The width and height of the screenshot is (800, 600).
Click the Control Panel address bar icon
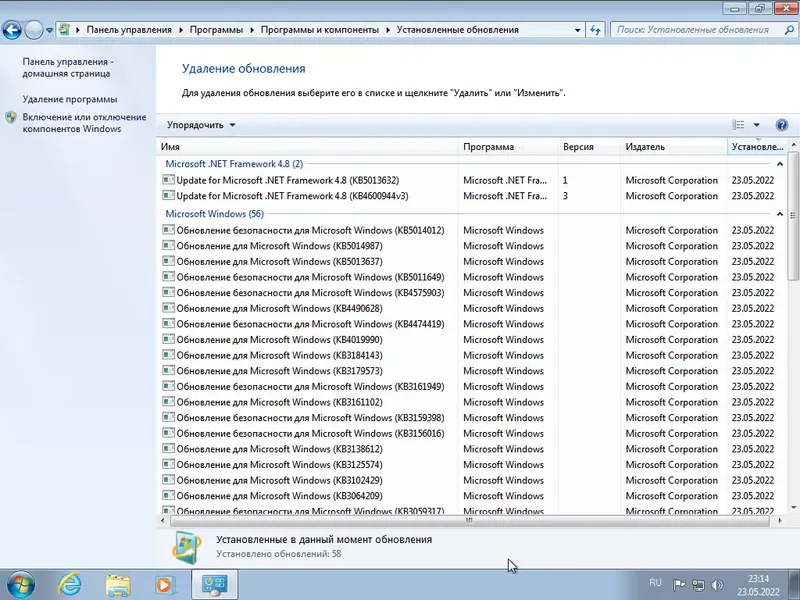point(64,30)
